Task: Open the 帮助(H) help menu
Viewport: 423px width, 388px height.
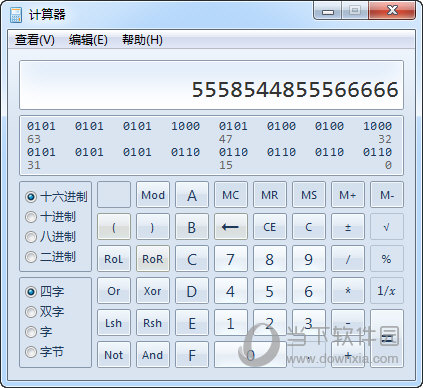Action: [142, 40]
